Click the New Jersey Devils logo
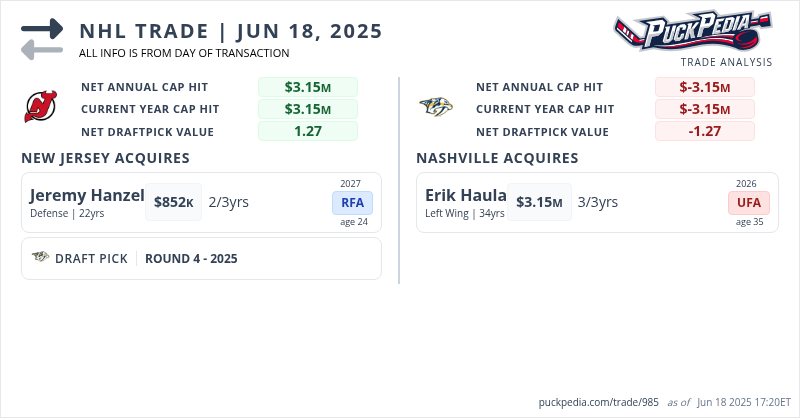 pyautogui.click(x=41, y=108)
